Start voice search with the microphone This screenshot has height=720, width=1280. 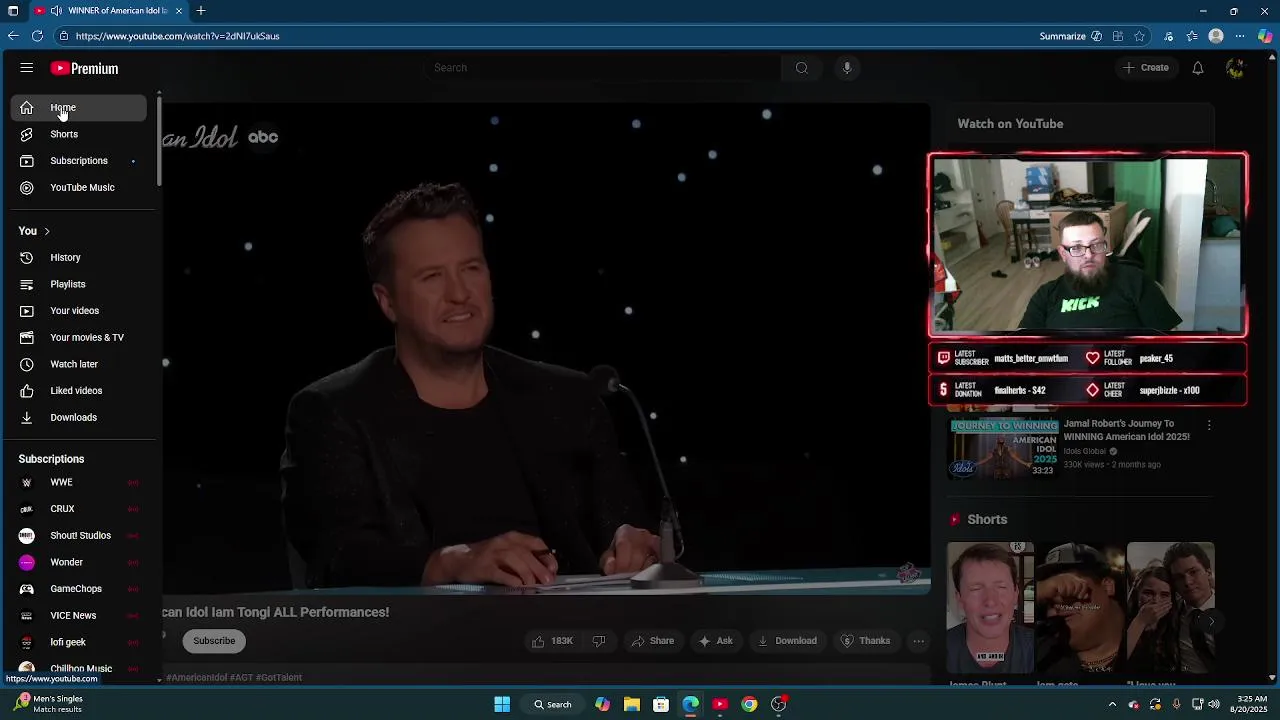(x=847, y=68)
